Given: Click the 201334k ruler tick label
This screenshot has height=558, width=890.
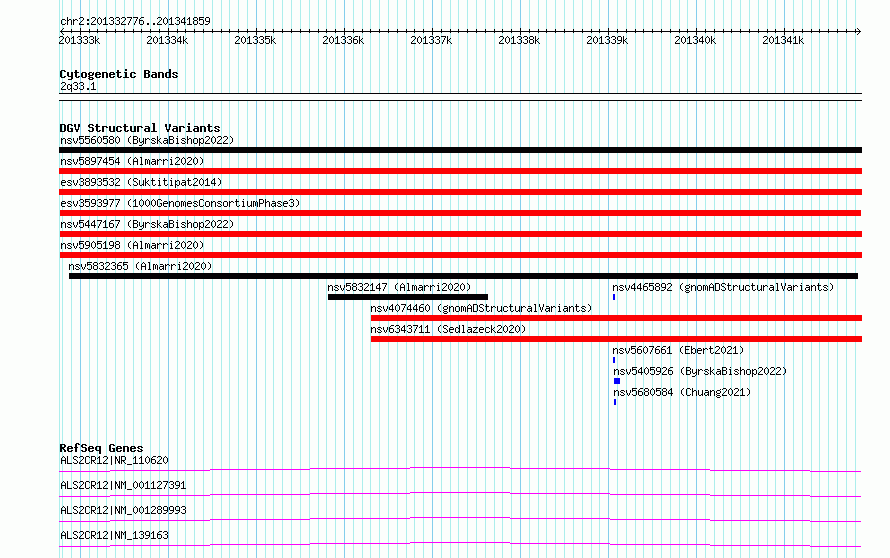Looking at the screenshot, I should click(167, 40).
